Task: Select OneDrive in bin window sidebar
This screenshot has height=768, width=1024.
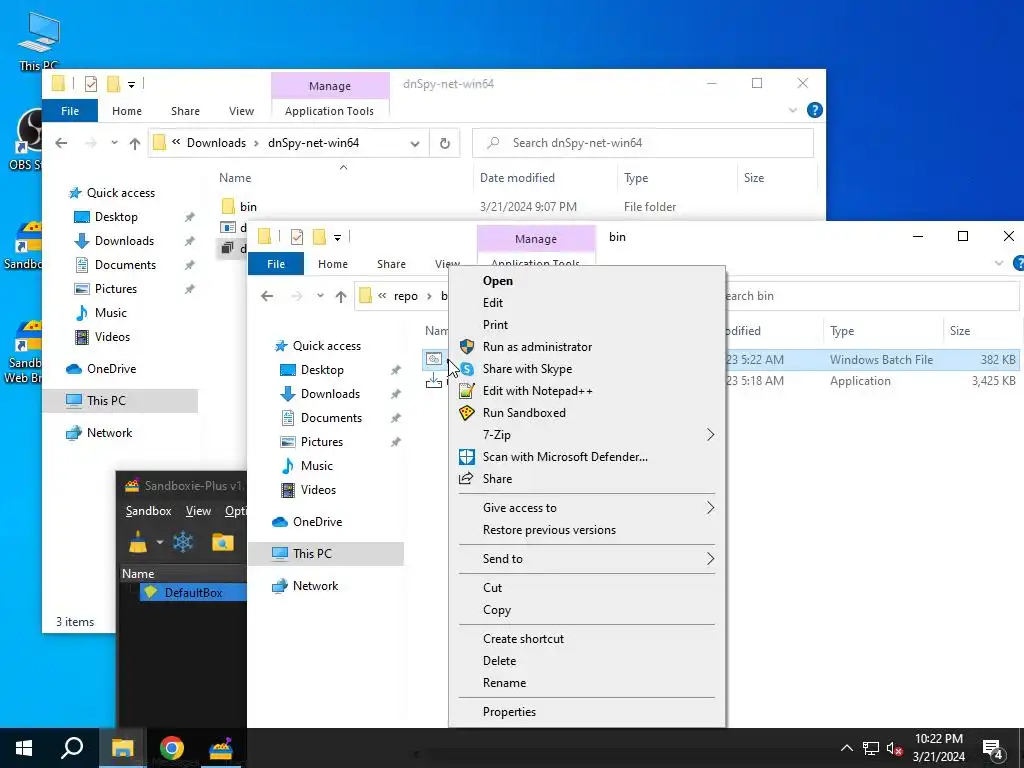Action: tap(317, 522)
